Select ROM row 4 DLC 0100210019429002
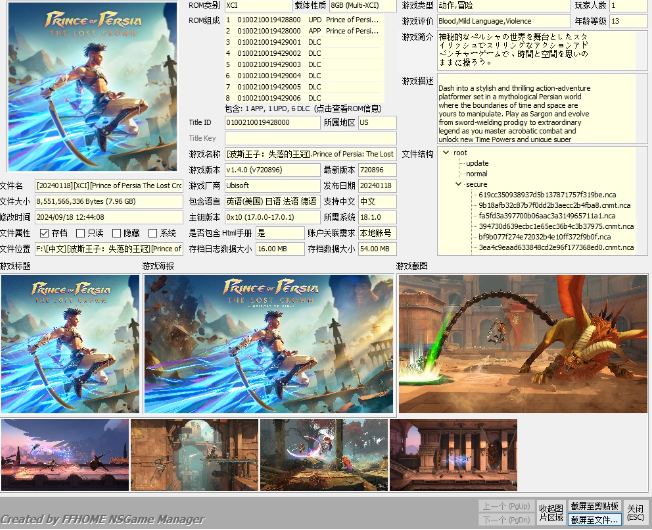This screenshot has height=530, width=652. 304,53
